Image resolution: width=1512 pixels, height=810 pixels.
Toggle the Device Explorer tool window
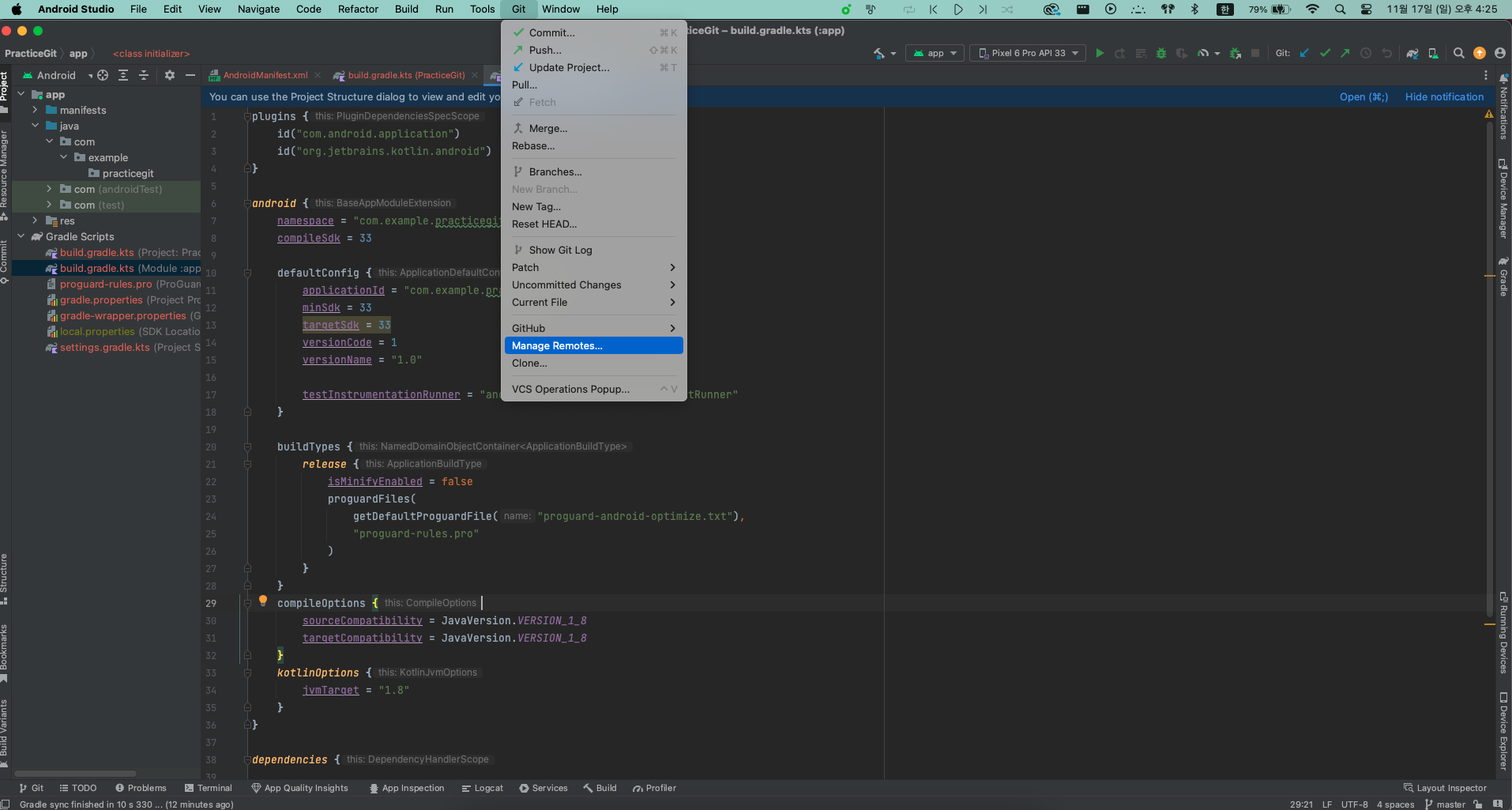click(1503, 731)
